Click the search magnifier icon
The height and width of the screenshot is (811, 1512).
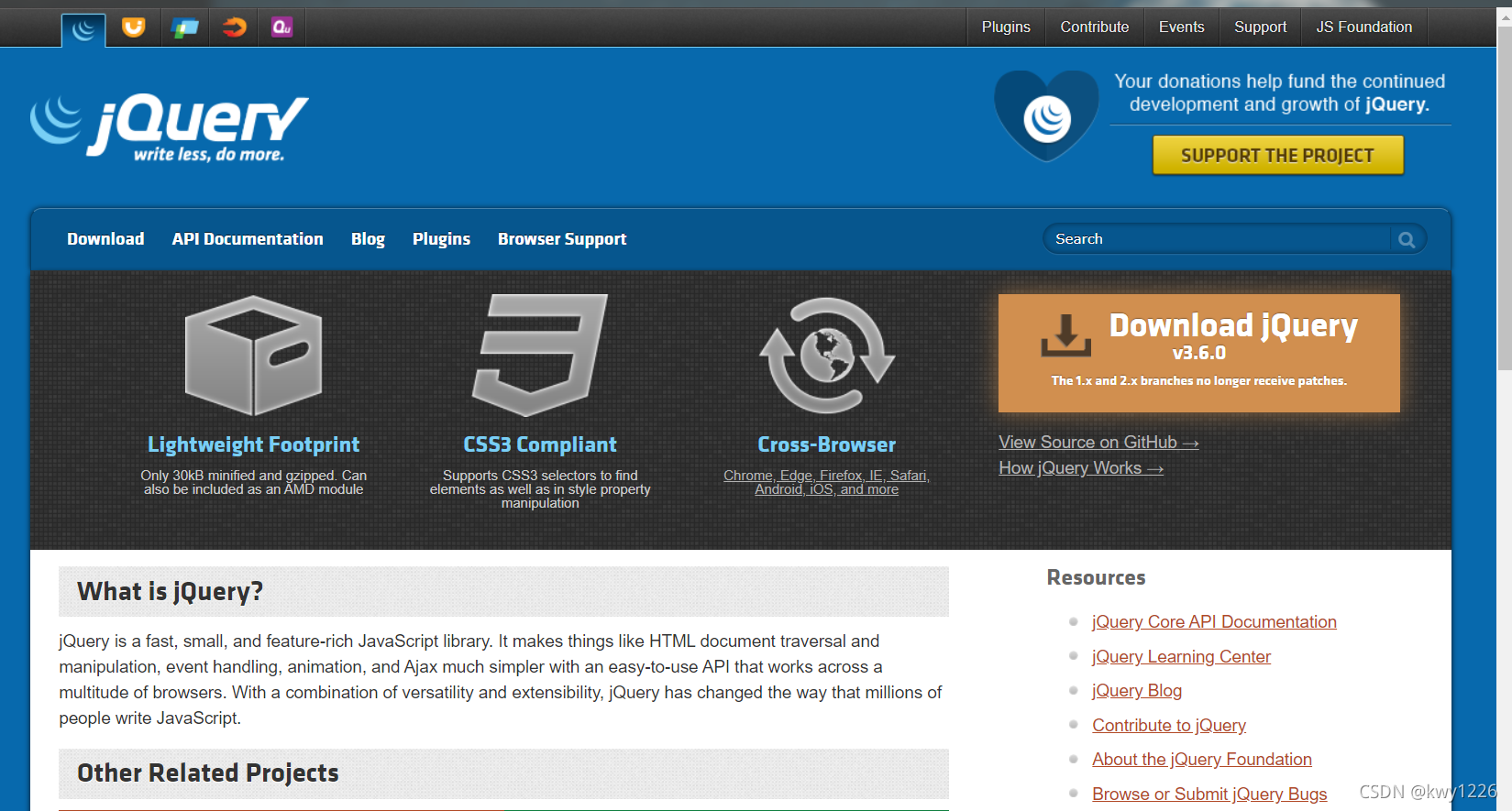pos(1407,239)
